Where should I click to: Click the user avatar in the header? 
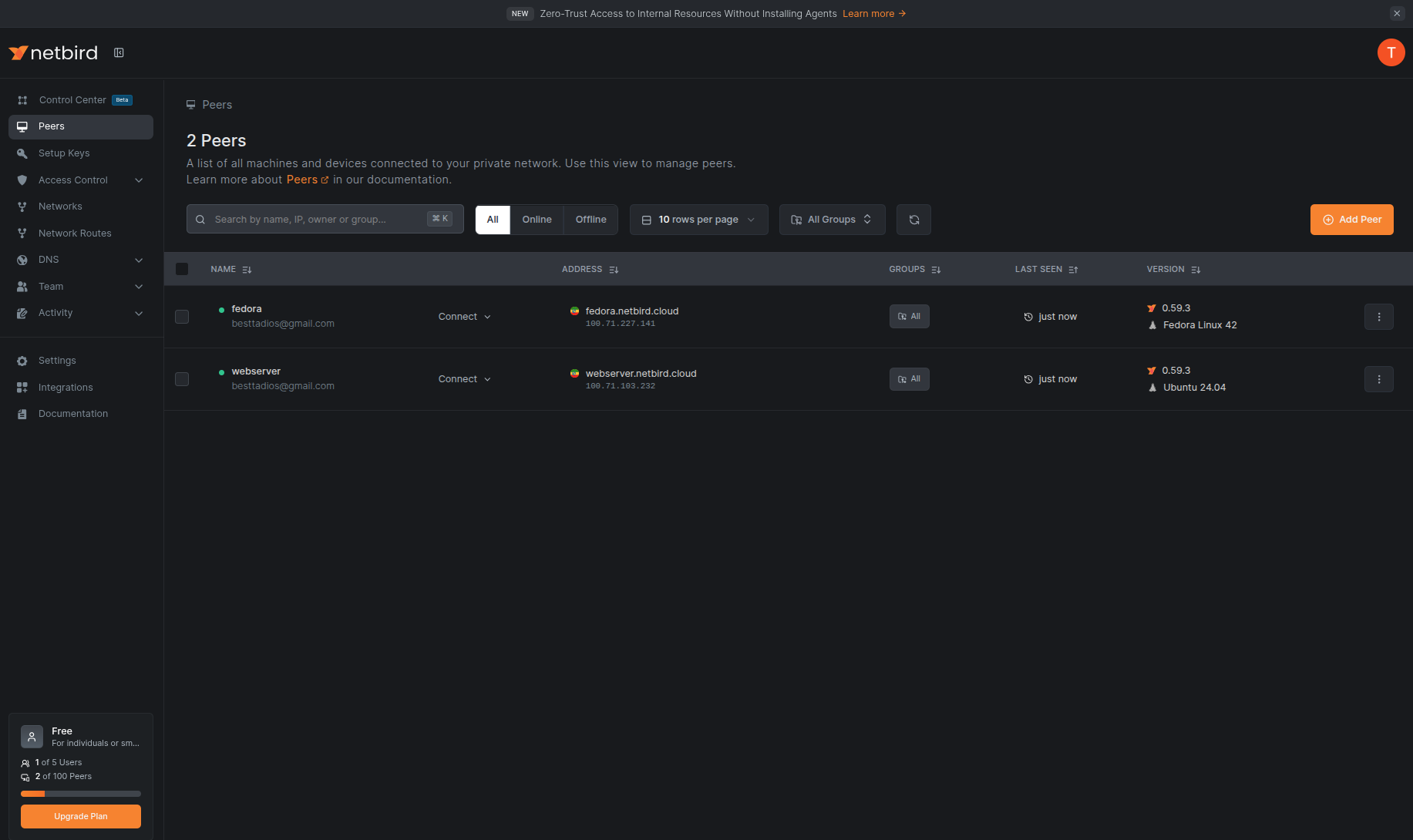pyautogui.click(x=1391, y=52)
